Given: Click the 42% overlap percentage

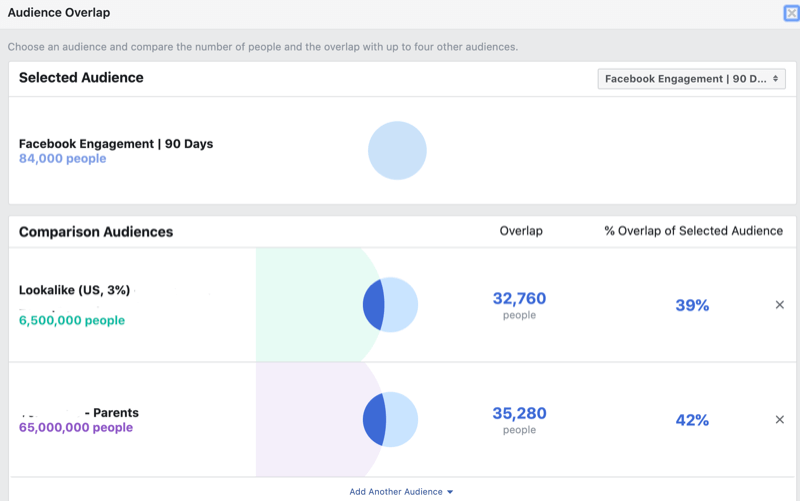Looking at the screenshot, I should click(692, 420).
